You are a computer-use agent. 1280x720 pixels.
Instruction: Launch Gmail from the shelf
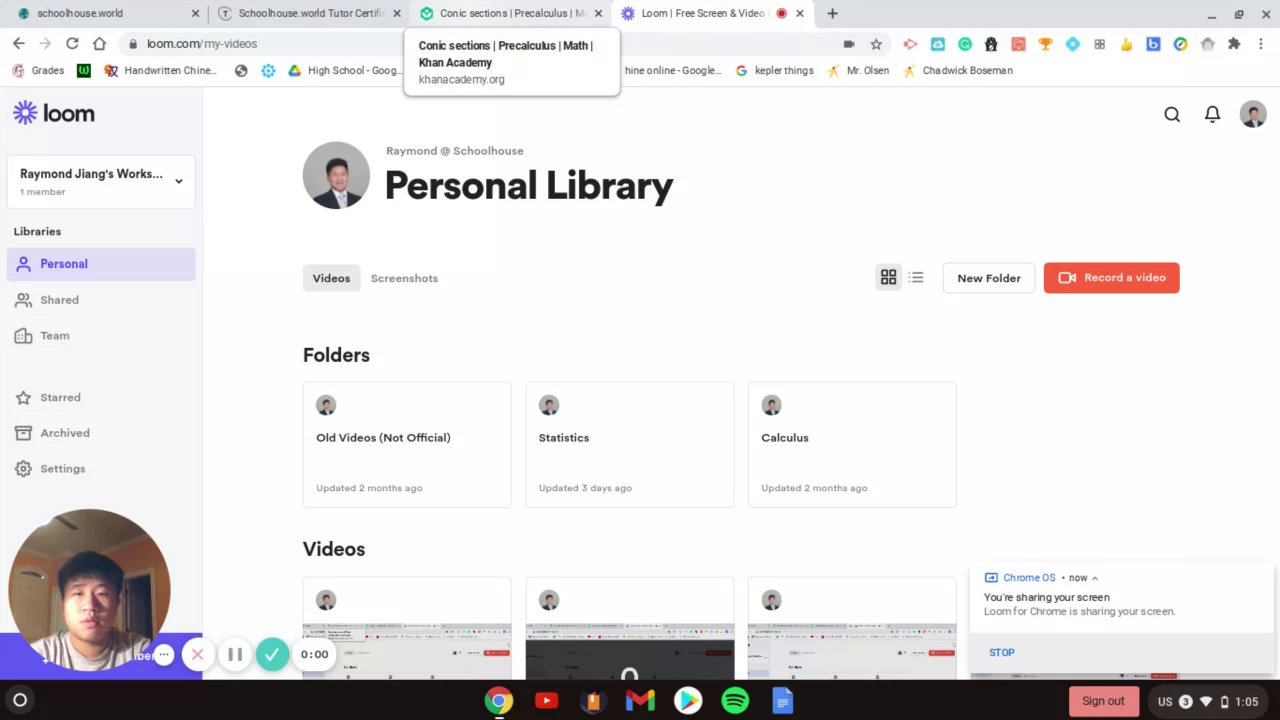(640, 701)
